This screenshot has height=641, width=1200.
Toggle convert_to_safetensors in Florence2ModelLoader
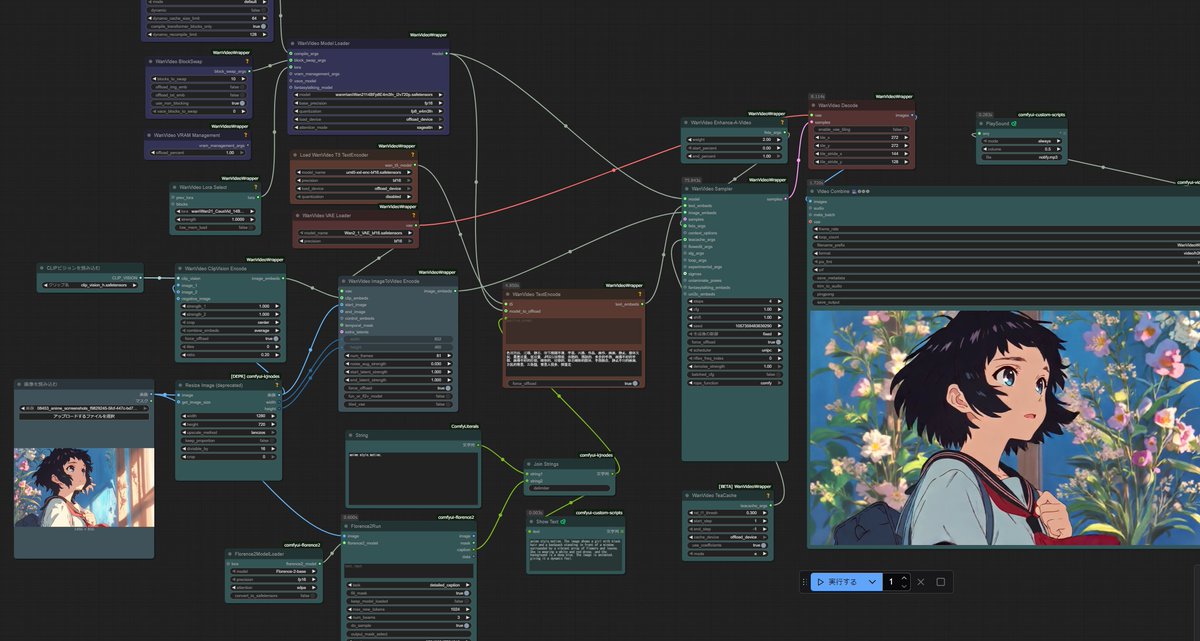pyautogui.click(x=275, y=595)
